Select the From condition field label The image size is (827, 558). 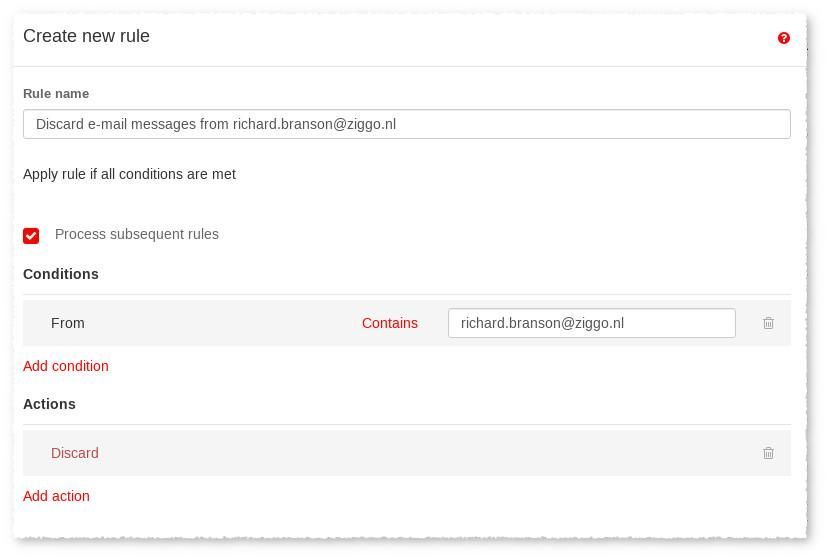pos(68,323)
